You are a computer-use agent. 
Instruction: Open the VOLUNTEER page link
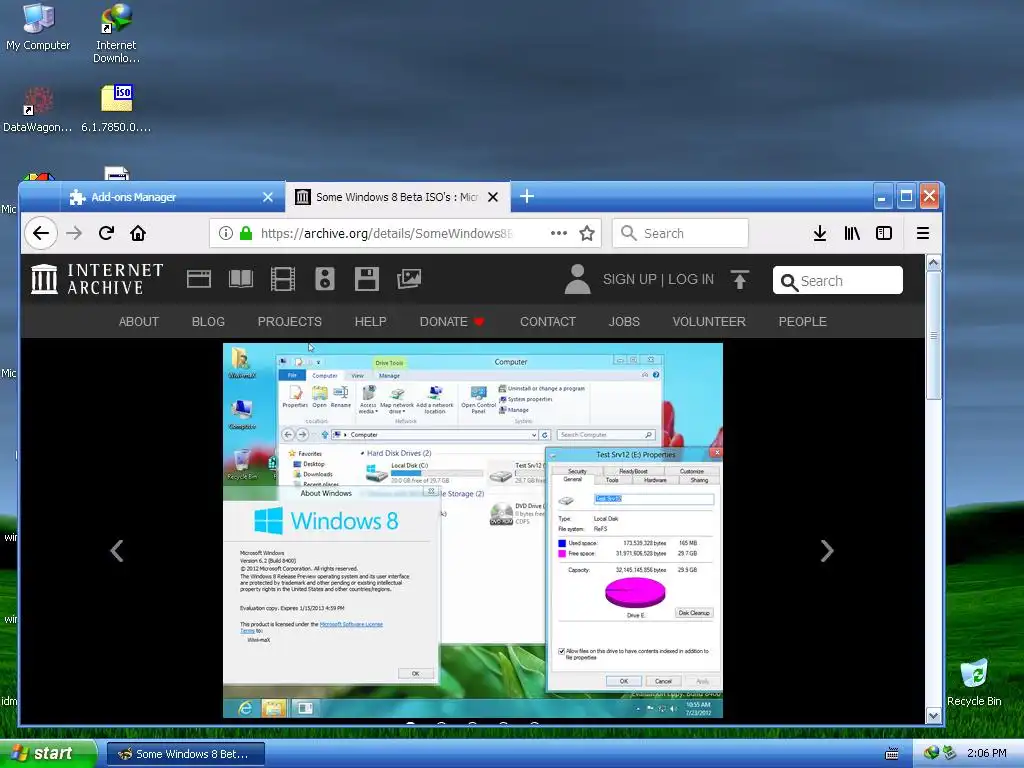[709, 322]
